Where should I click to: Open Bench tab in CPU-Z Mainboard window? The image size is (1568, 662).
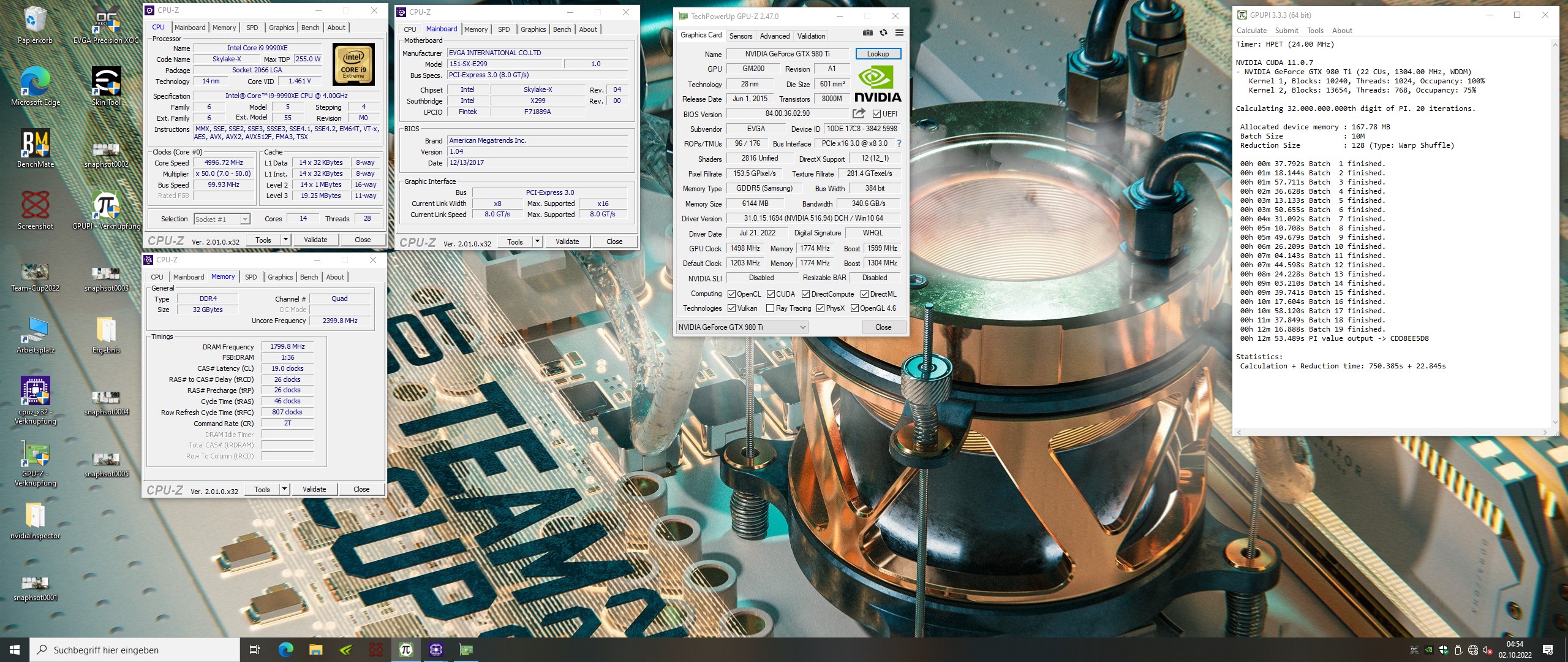562,29
